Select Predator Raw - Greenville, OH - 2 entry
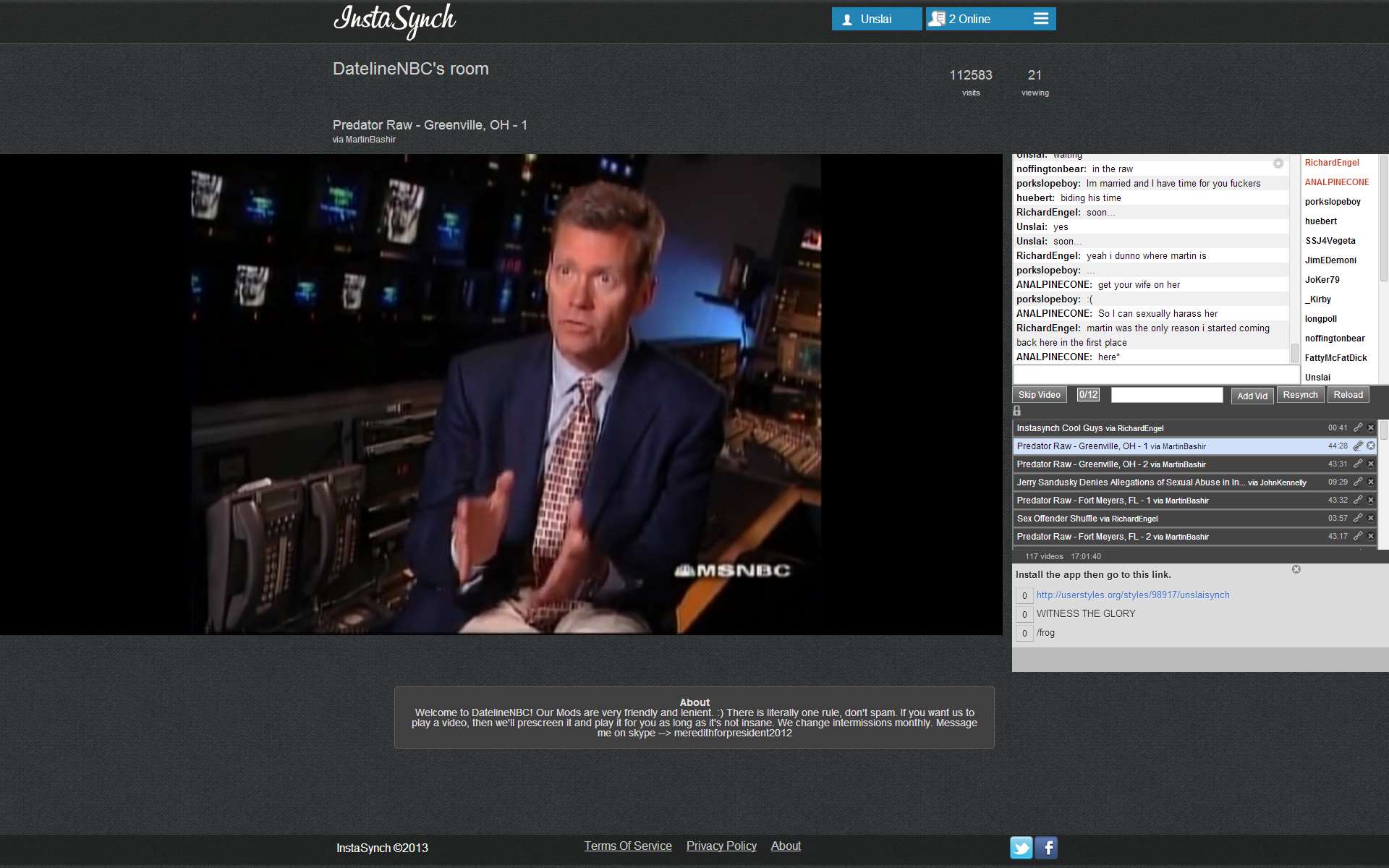Viewport: 1389px width, 868px height. (x=1194, y=464)
